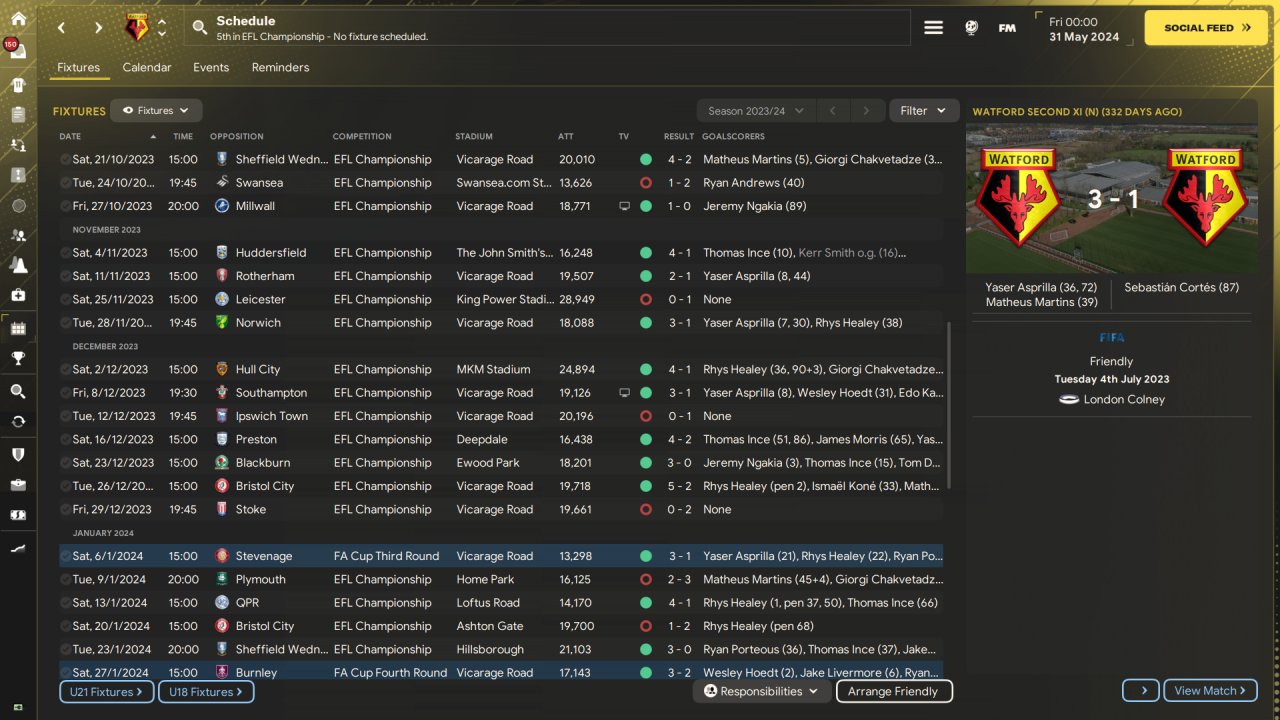Viewport: 1280px width, 720px height.
Task: Switch to the Events tab
Action: [211, 68]
